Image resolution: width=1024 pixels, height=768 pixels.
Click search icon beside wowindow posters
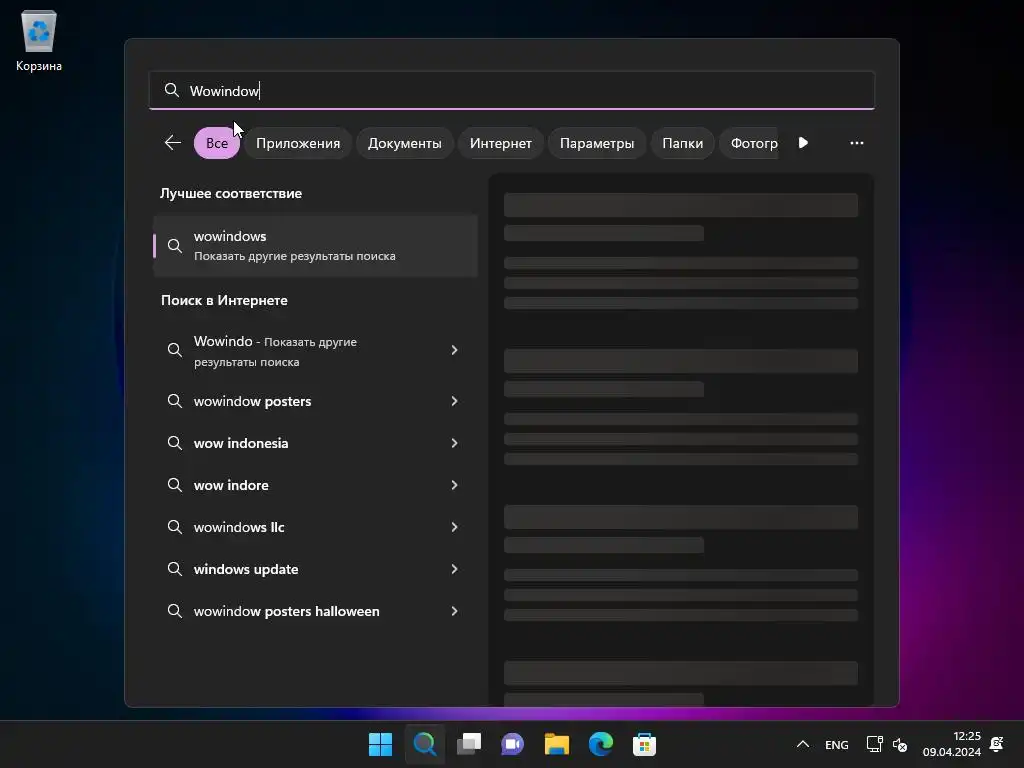pos(174,400)
